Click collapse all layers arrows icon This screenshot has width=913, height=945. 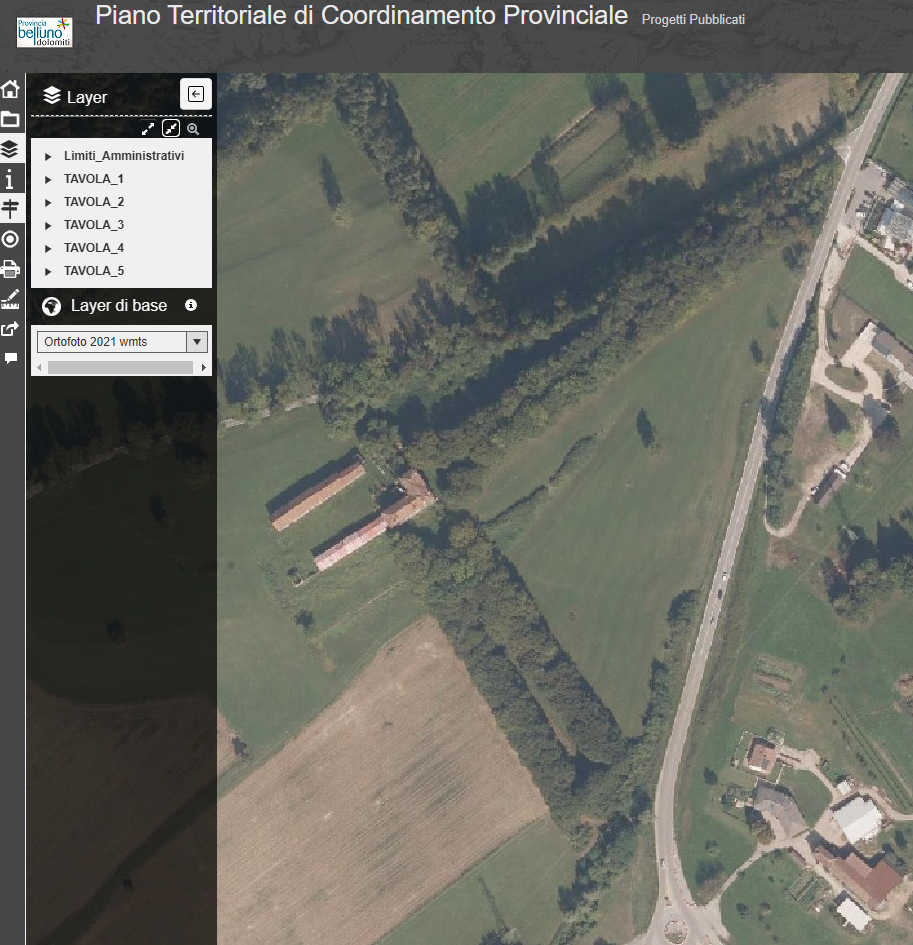(x=171, y=128)
